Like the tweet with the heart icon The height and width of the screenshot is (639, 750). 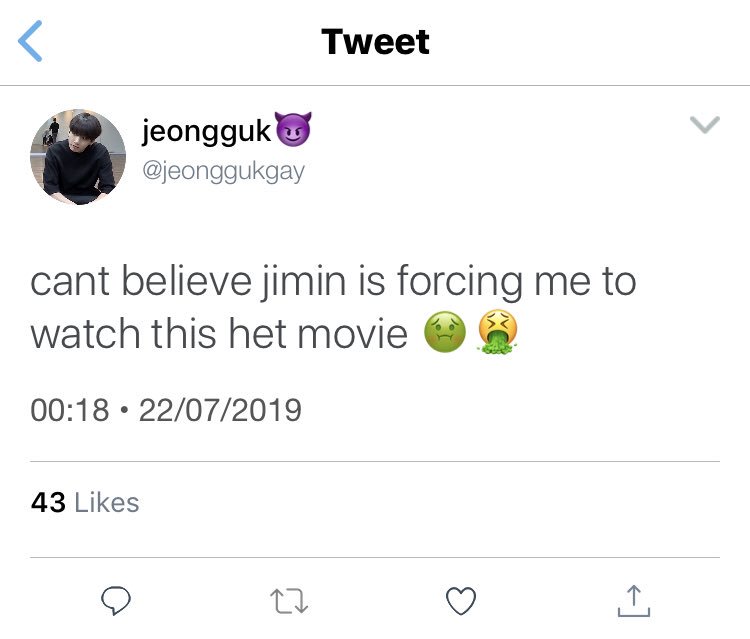[461, 600]
